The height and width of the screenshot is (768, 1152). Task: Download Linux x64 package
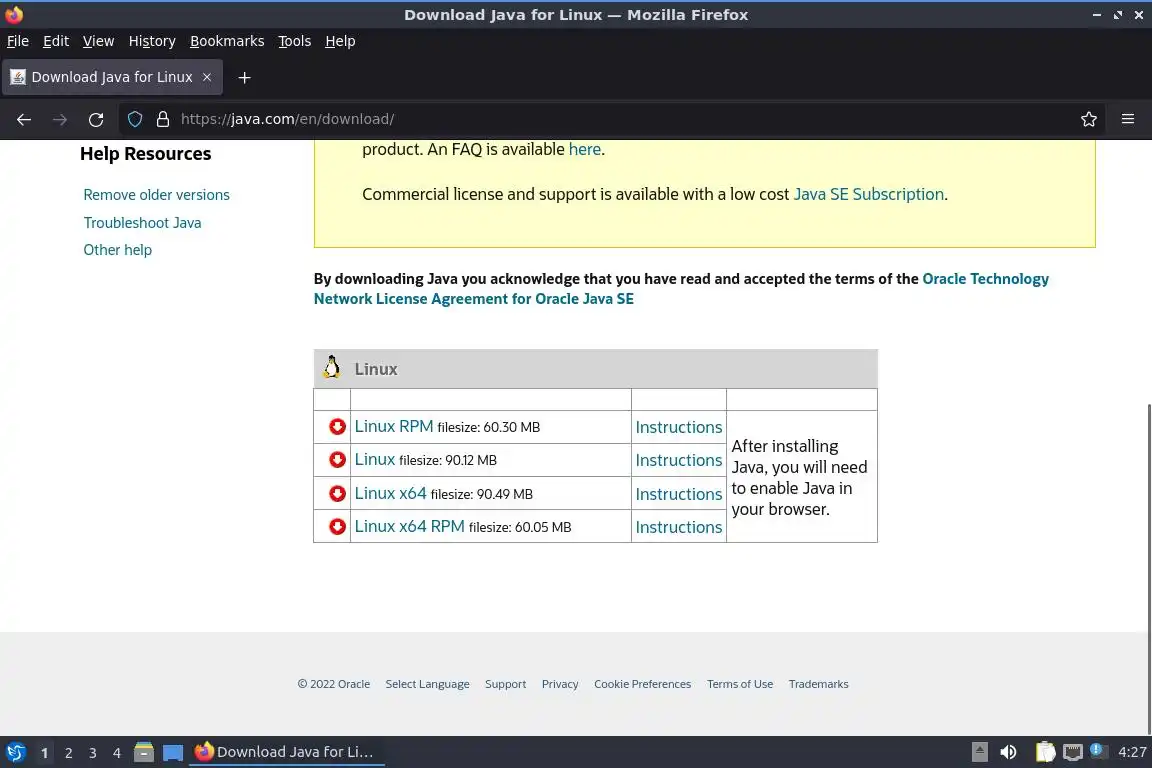click(x=390, y=493)
